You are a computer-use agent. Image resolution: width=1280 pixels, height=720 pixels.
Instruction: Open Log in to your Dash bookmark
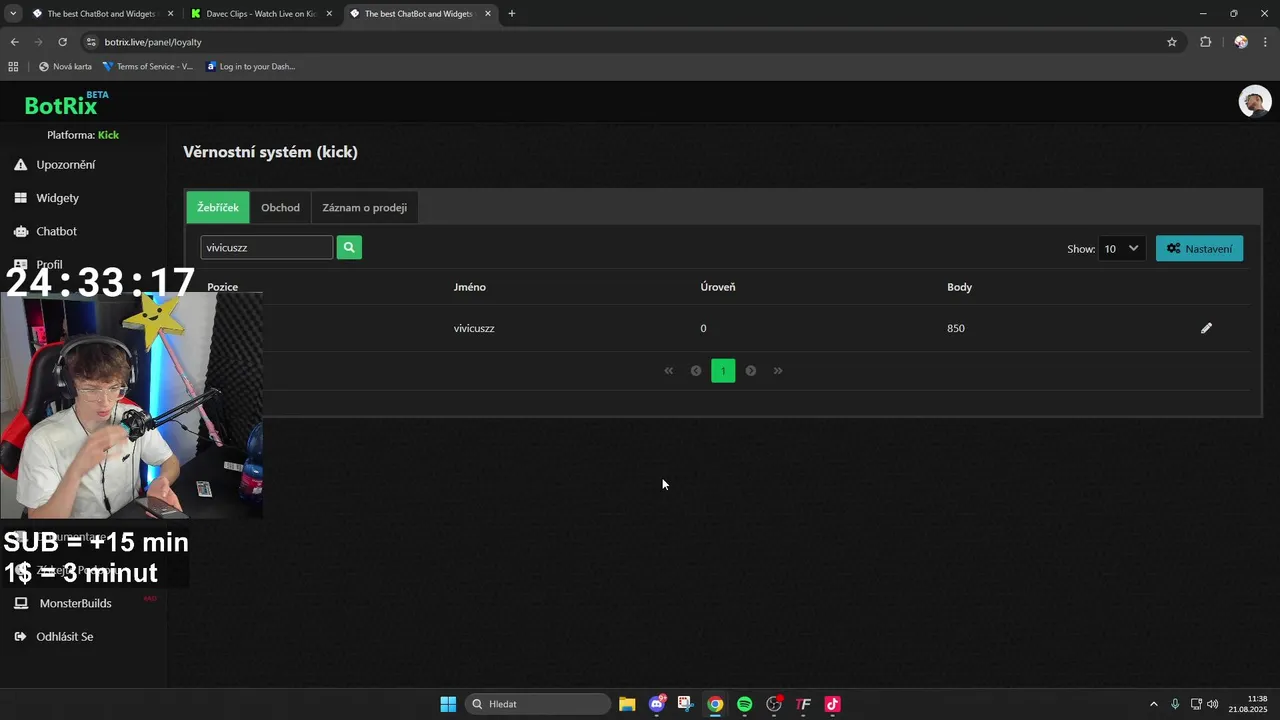coord(251,67)
